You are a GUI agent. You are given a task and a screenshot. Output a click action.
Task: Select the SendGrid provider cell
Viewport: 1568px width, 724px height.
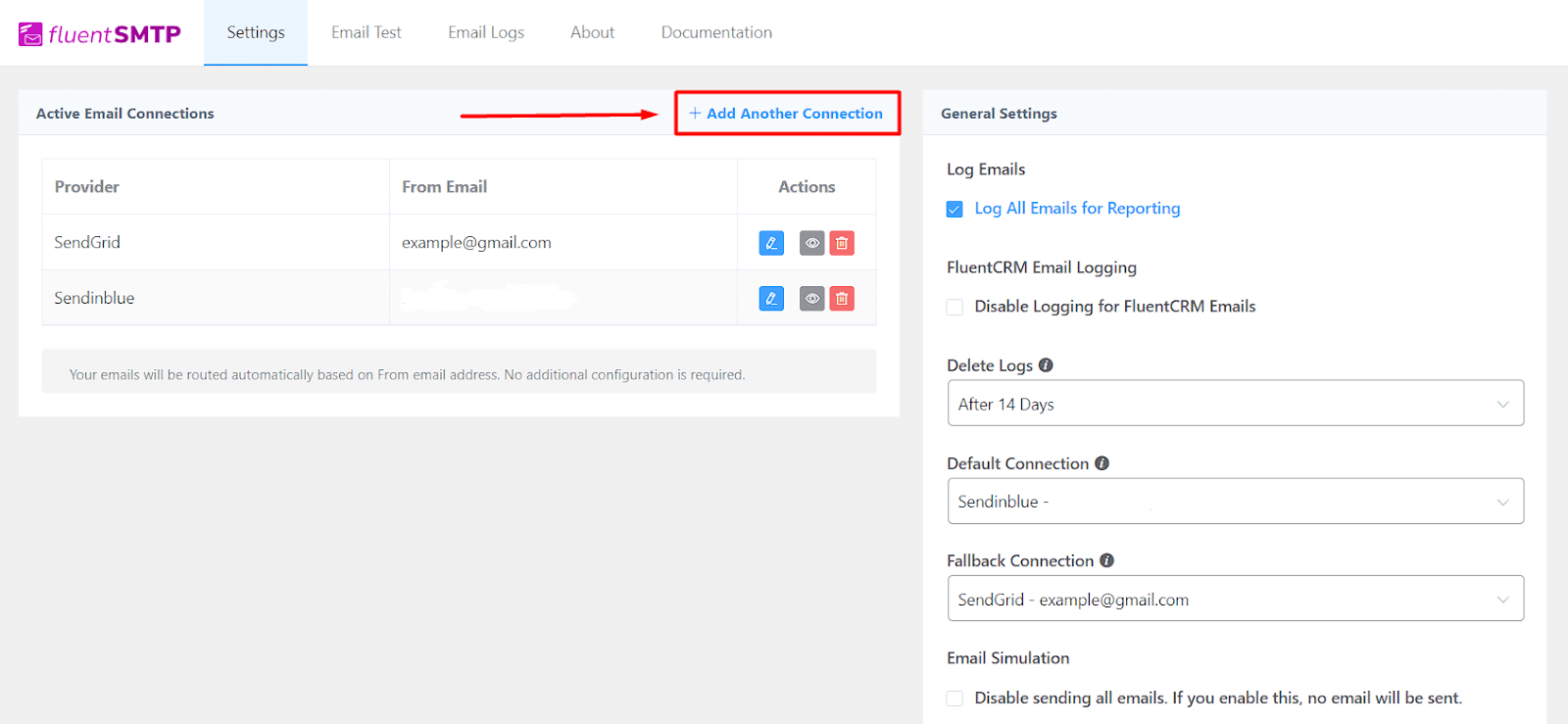pyautogui.click(x=216, y=242)
